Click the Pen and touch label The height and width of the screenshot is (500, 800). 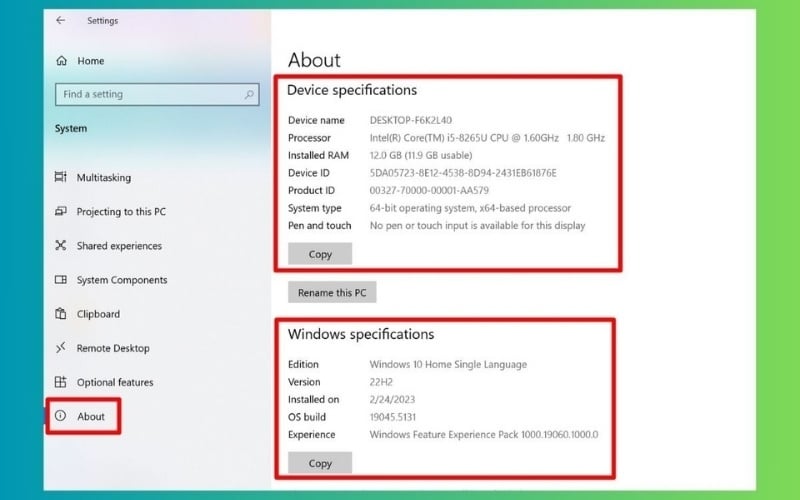point(320,226)
